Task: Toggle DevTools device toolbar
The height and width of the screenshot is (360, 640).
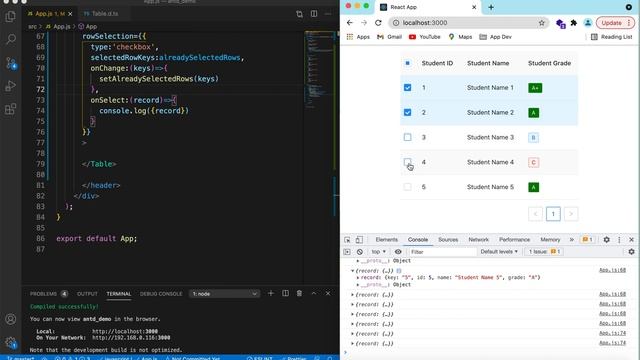Action: [359, 240]
